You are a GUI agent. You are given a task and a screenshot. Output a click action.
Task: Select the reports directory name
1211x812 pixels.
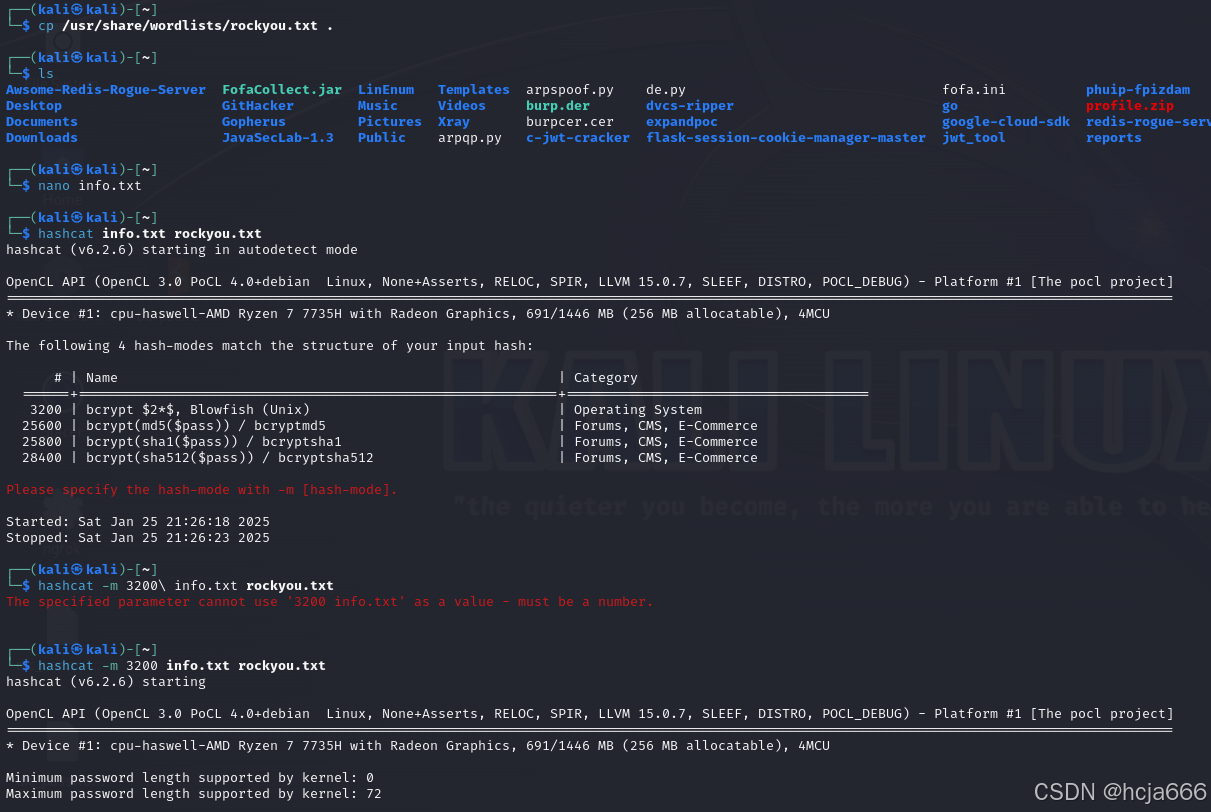1114,138
